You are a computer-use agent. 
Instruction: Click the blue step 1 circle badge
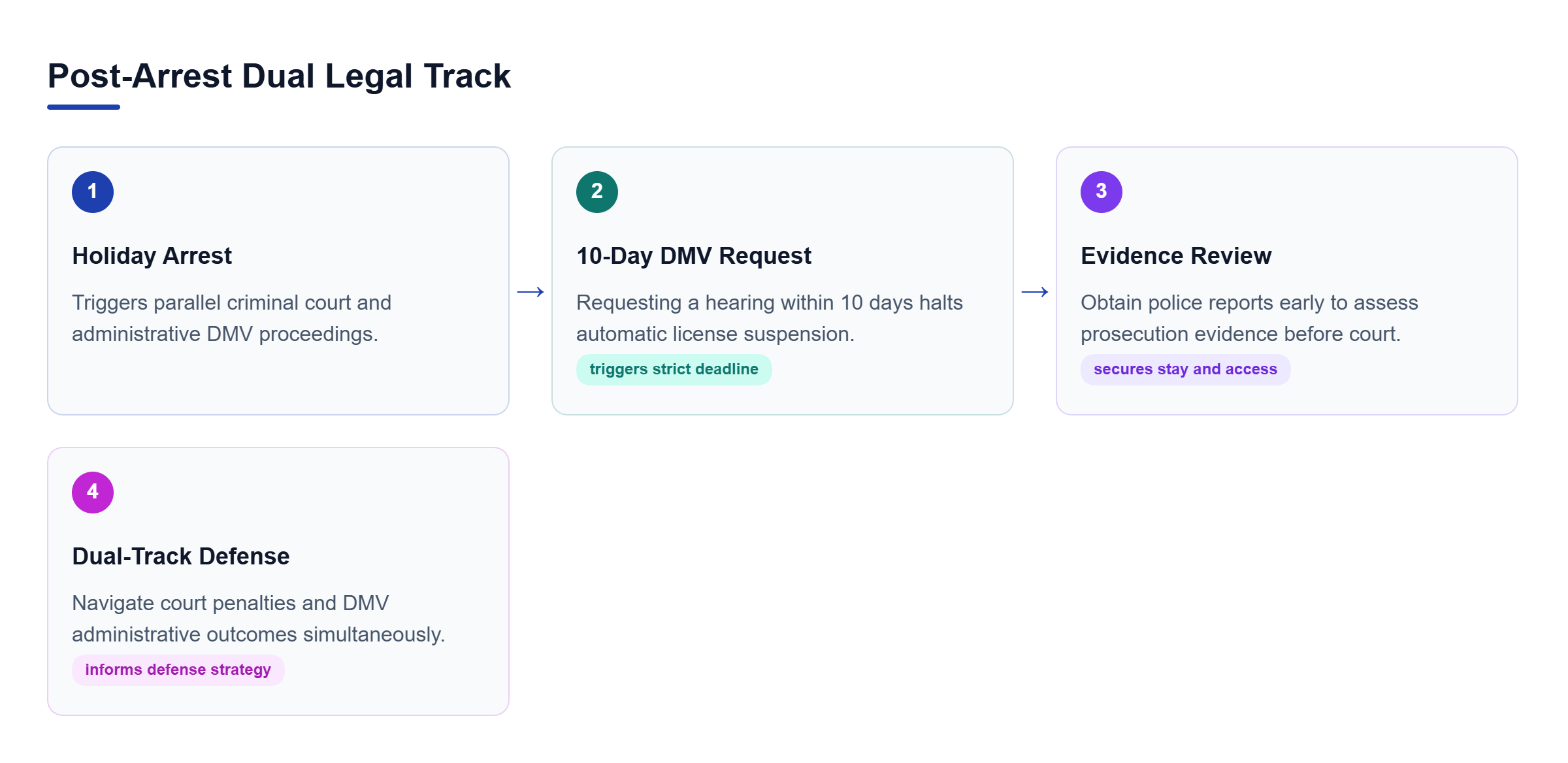coord(93,192)
